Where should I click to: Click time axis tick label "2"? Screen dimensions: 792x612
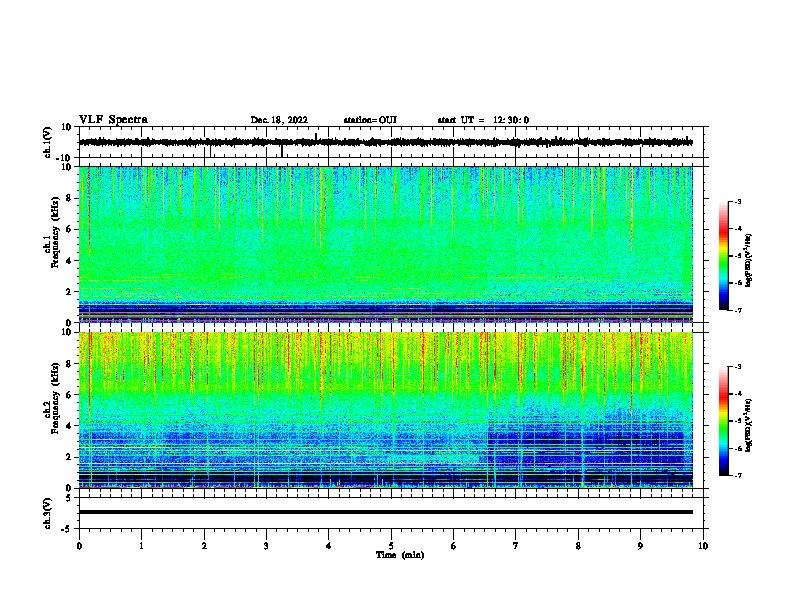[204, 546]
